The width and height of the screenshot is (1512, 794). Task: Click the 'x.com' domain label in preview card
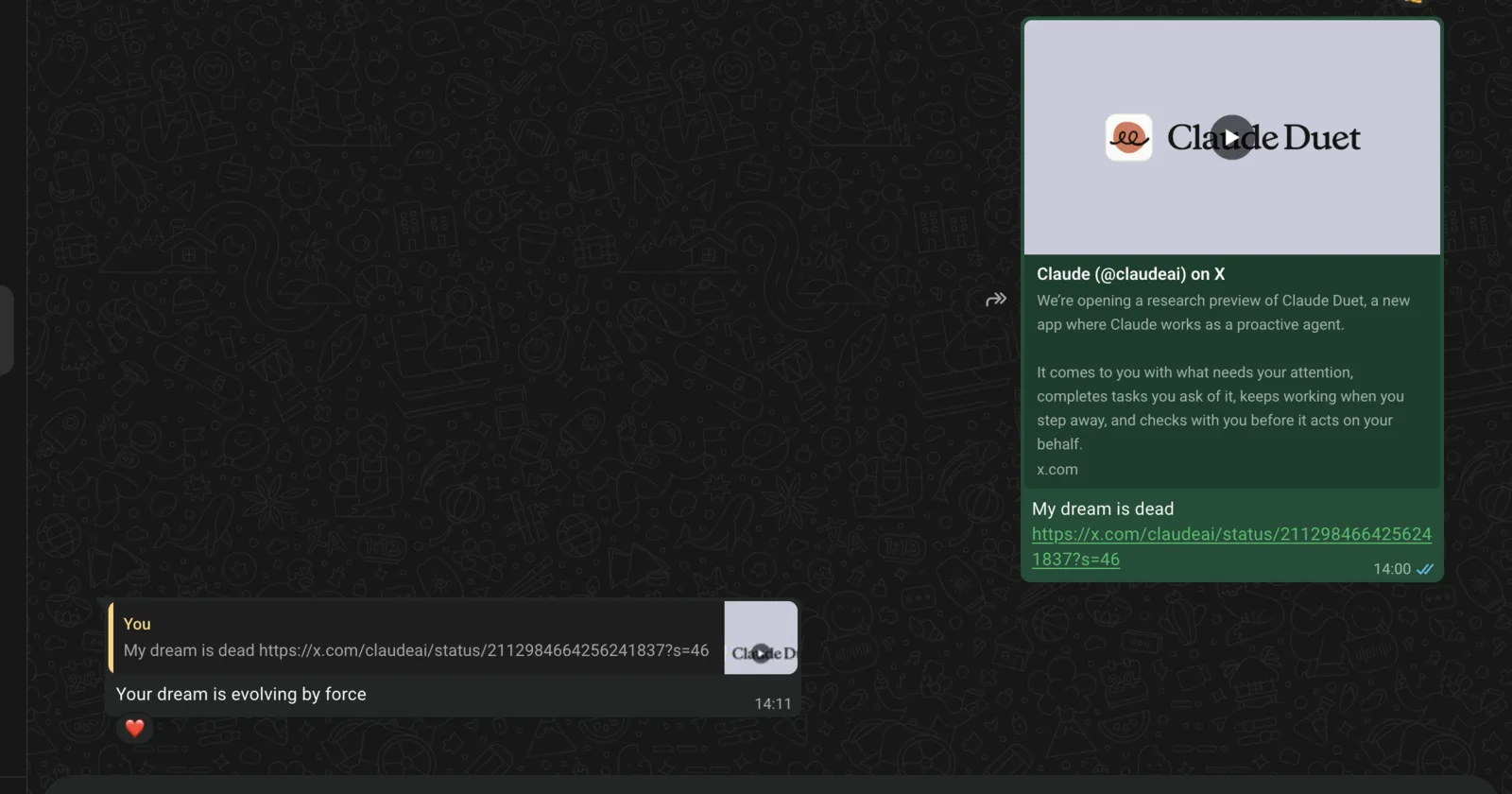coord(1057,470)
